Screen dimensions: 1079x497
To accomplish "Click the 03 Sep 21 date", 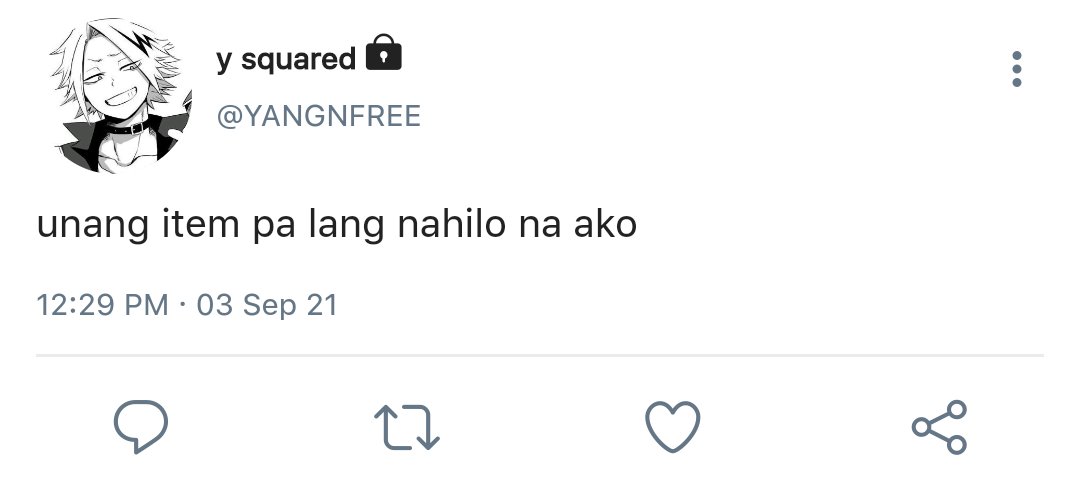I will tap(267, 305).
